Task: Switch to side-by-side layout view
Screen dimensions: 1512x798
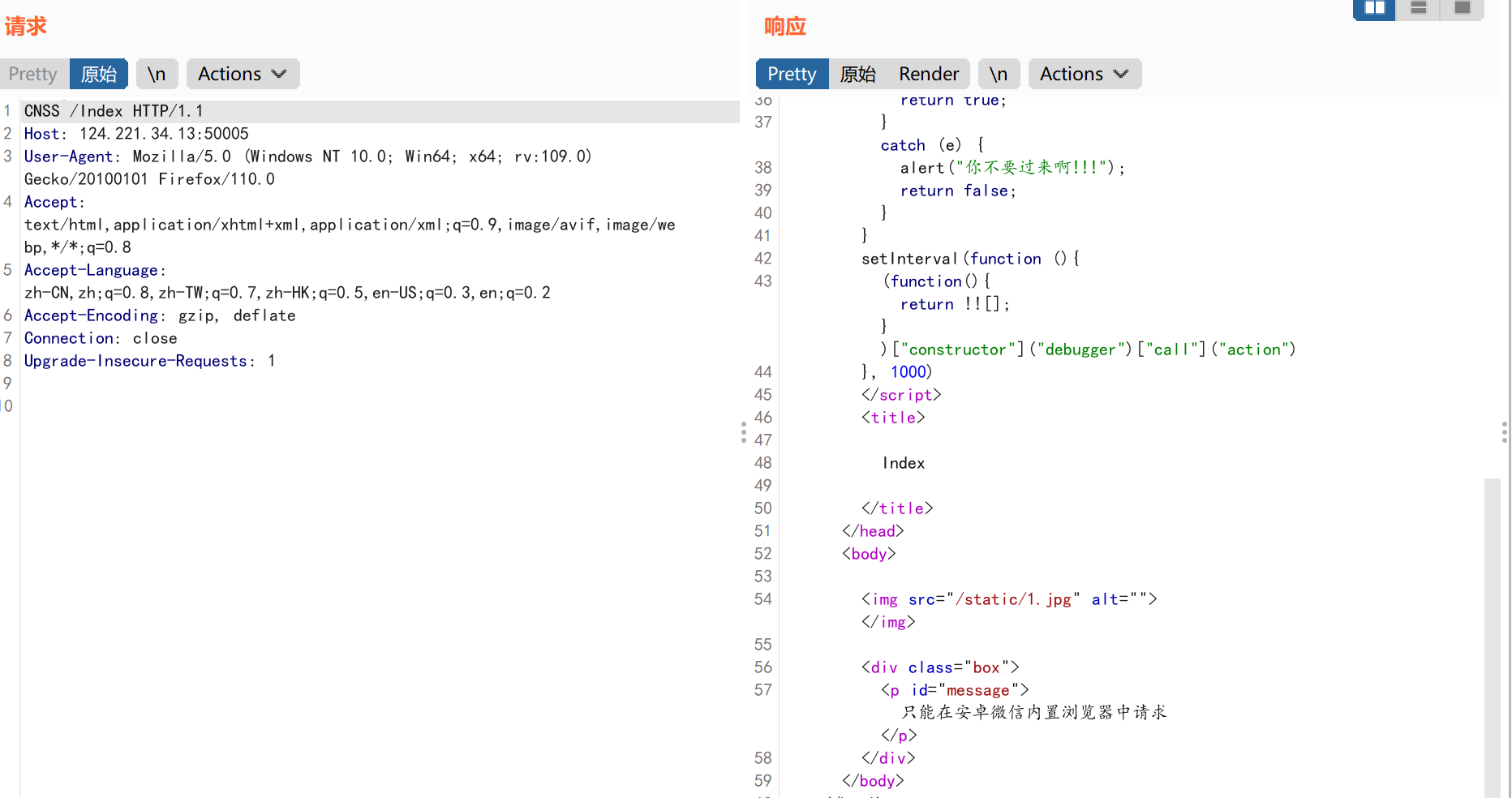Action: click(1374, 9)
